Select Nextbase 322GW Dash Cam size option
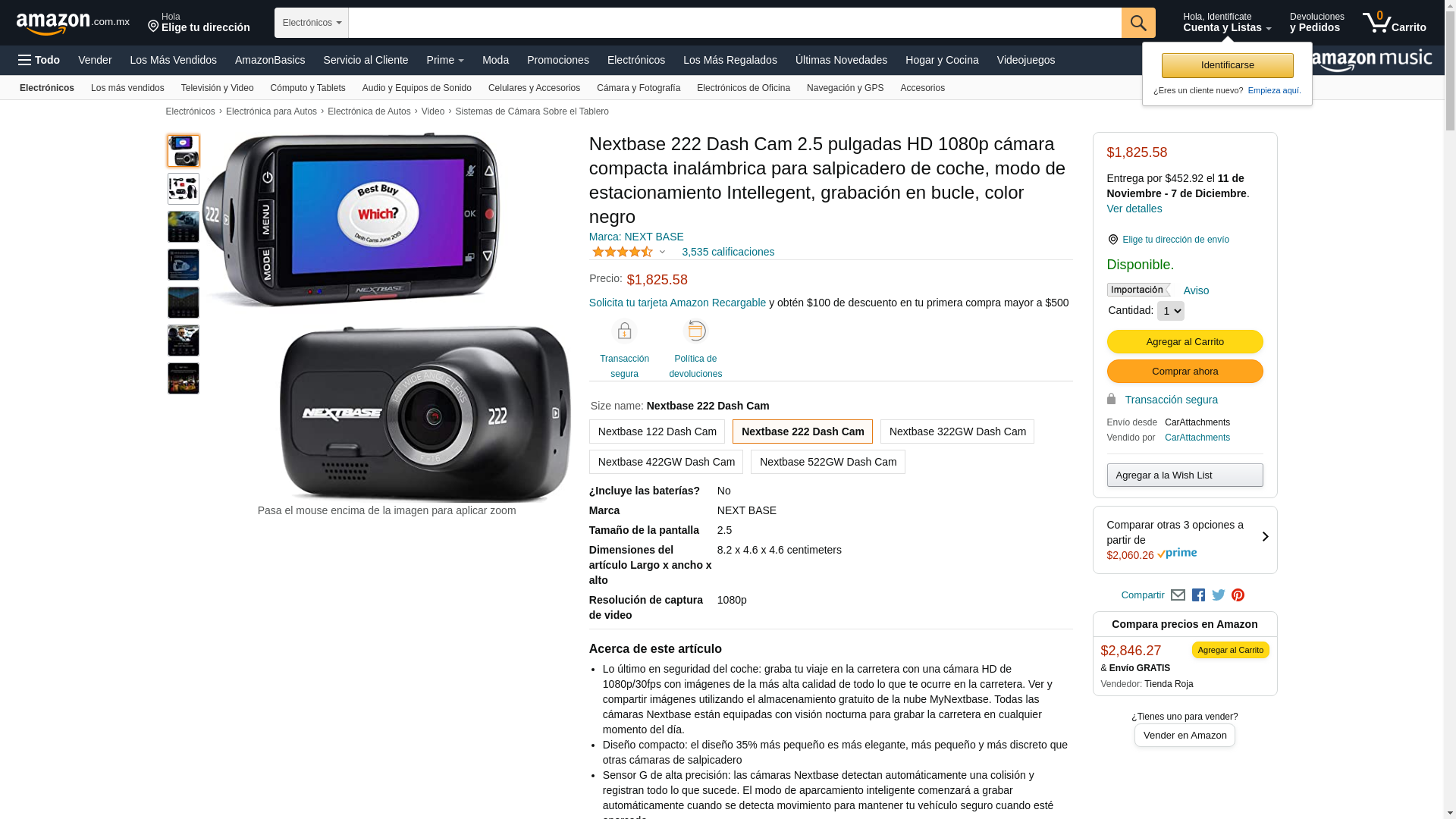Image resolution: width=1456 pixels, height=819 pixels. coord(957,431)
